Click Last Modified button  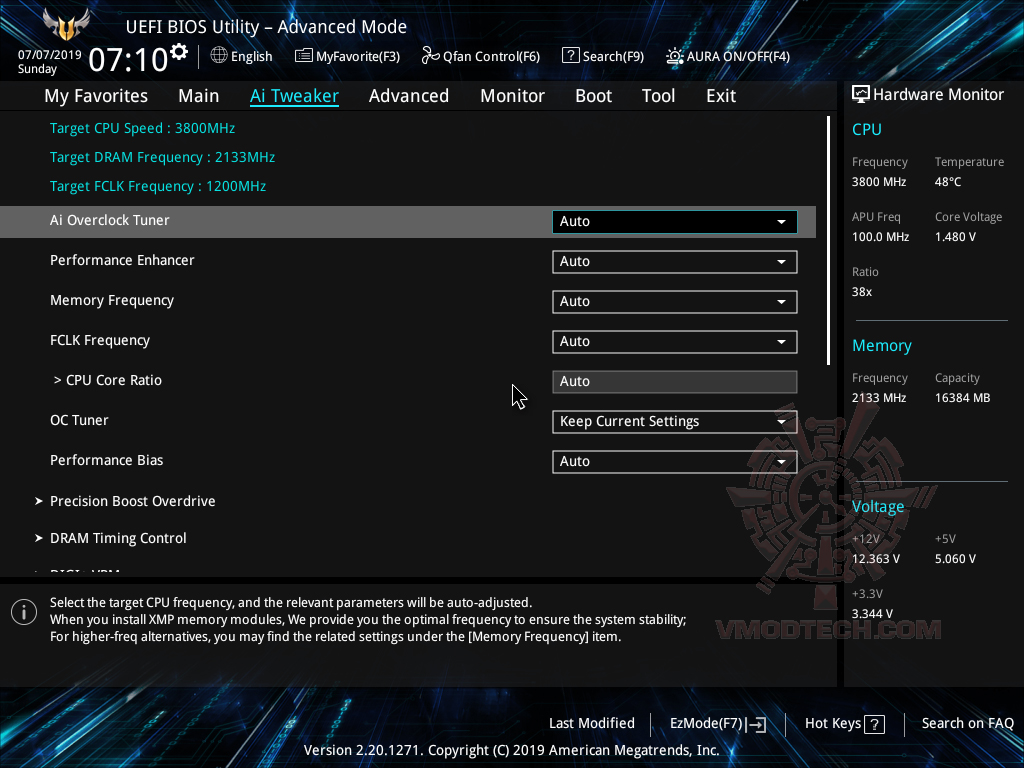click(x=592, y=724)
